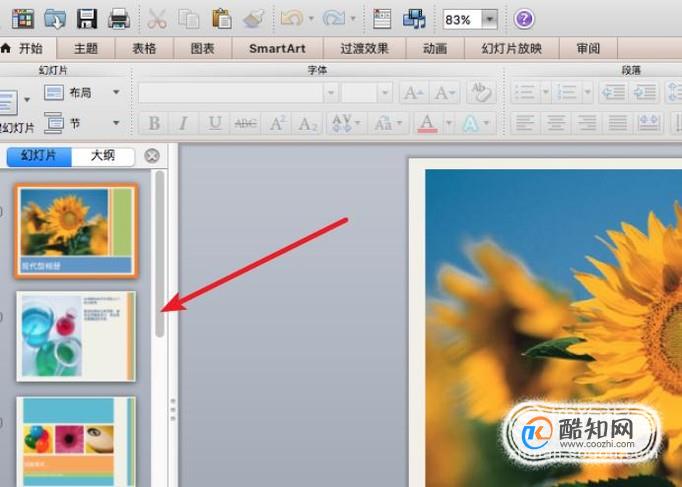Screen dimensions: 682x487
Task: Switch to the 图表 ribbon tab
Action: click(x=202, y=48)
